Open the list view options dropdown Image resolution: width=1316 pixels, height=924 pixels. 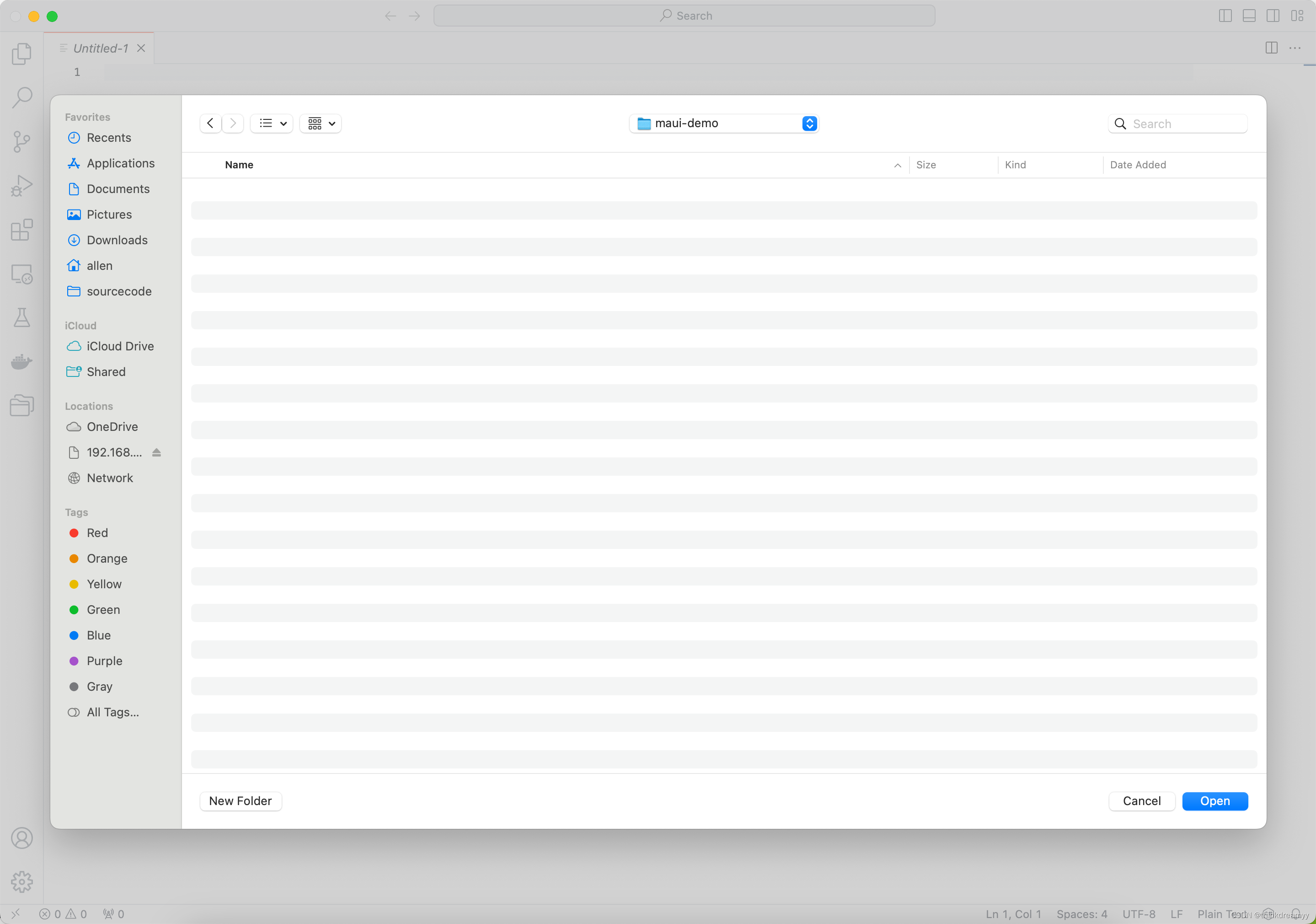click(272, 123)
